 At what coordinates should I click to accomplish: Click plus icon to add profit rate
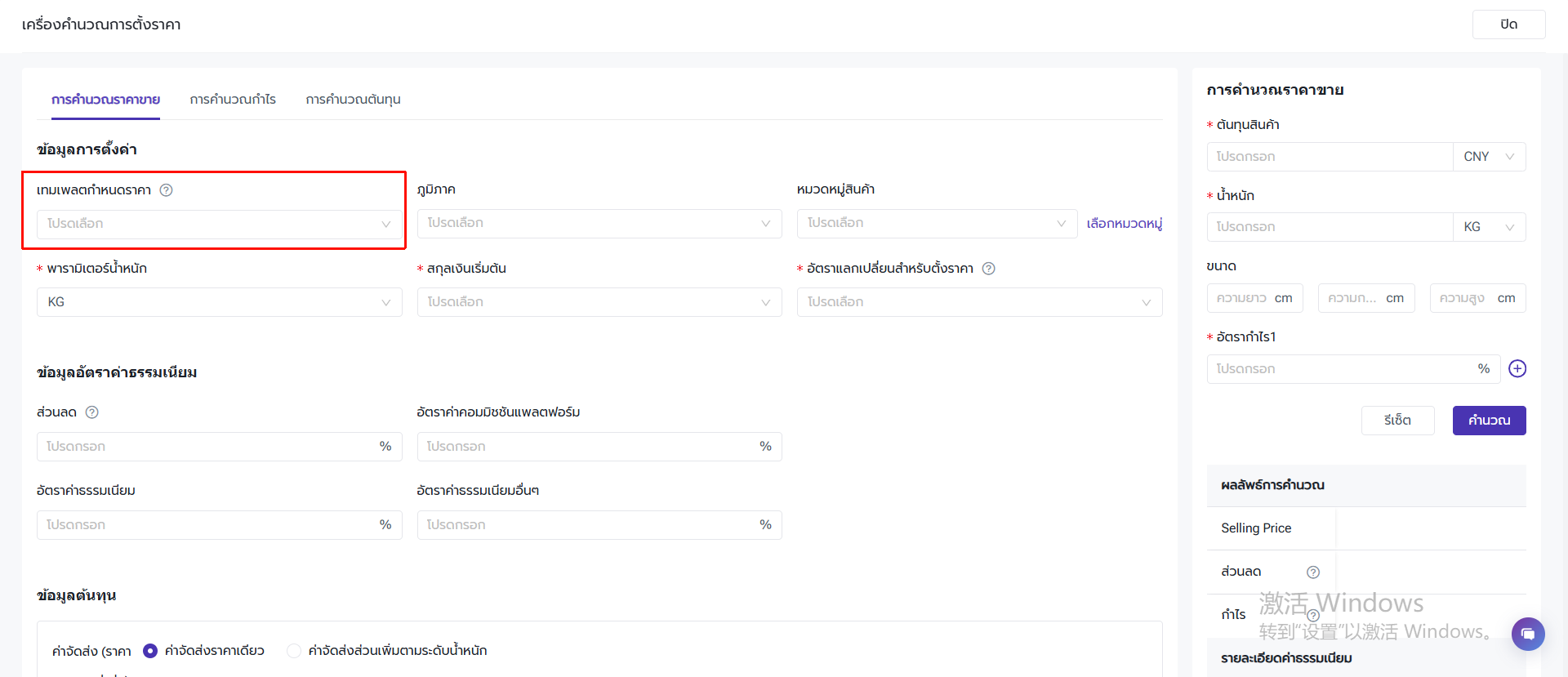(x=1517, y=368)
